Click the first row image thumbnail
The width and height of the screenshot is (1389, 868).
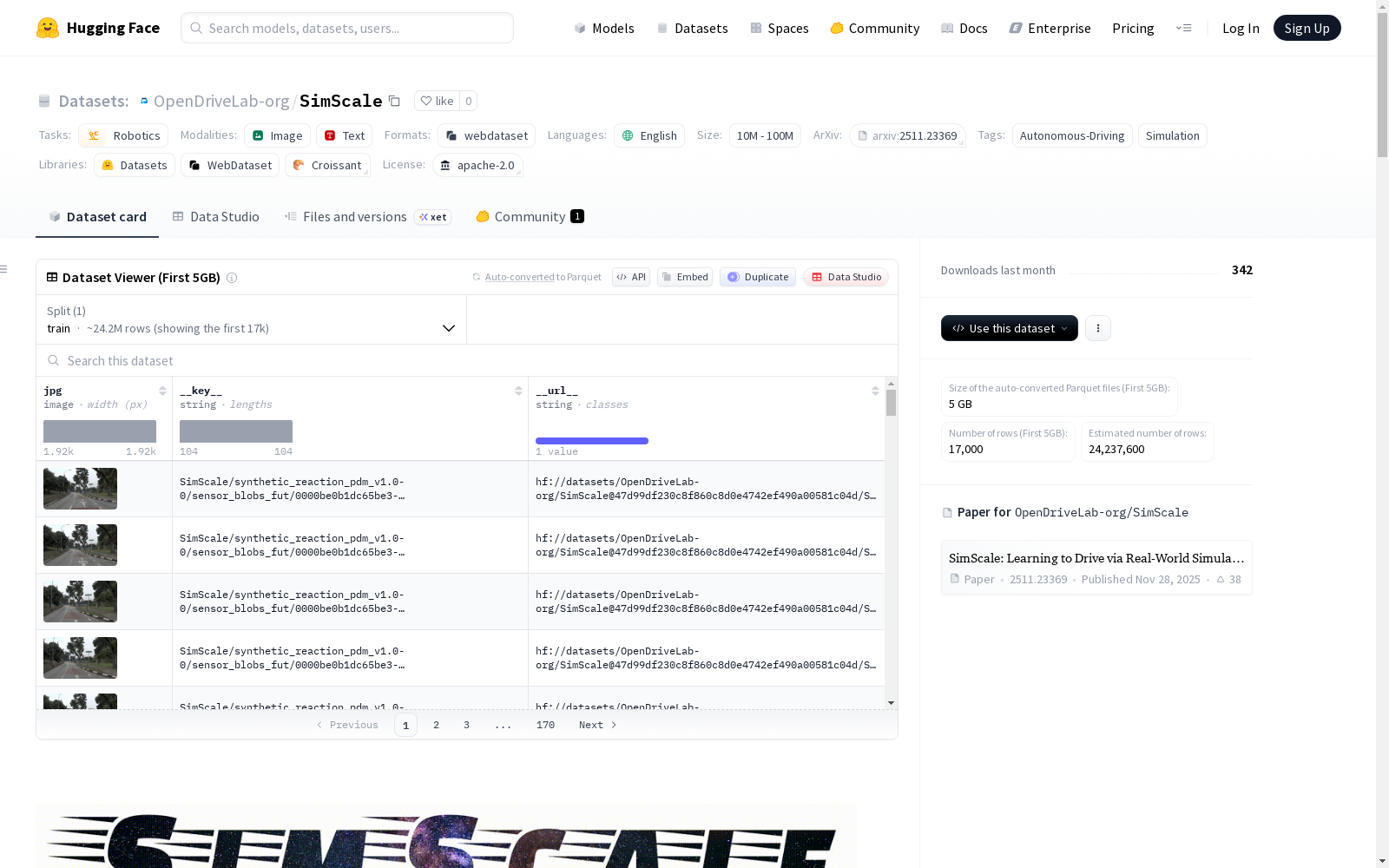click(80, 489)
